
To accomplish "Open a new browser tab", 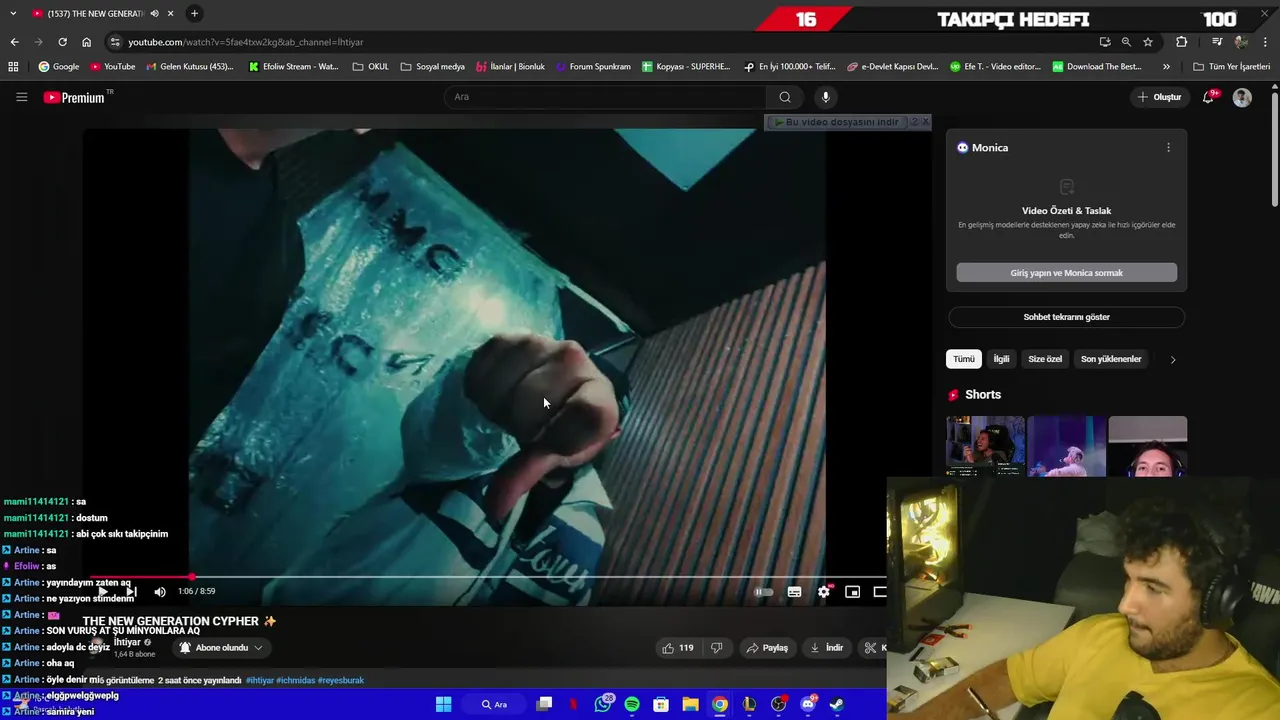I will tap(194, 13).
